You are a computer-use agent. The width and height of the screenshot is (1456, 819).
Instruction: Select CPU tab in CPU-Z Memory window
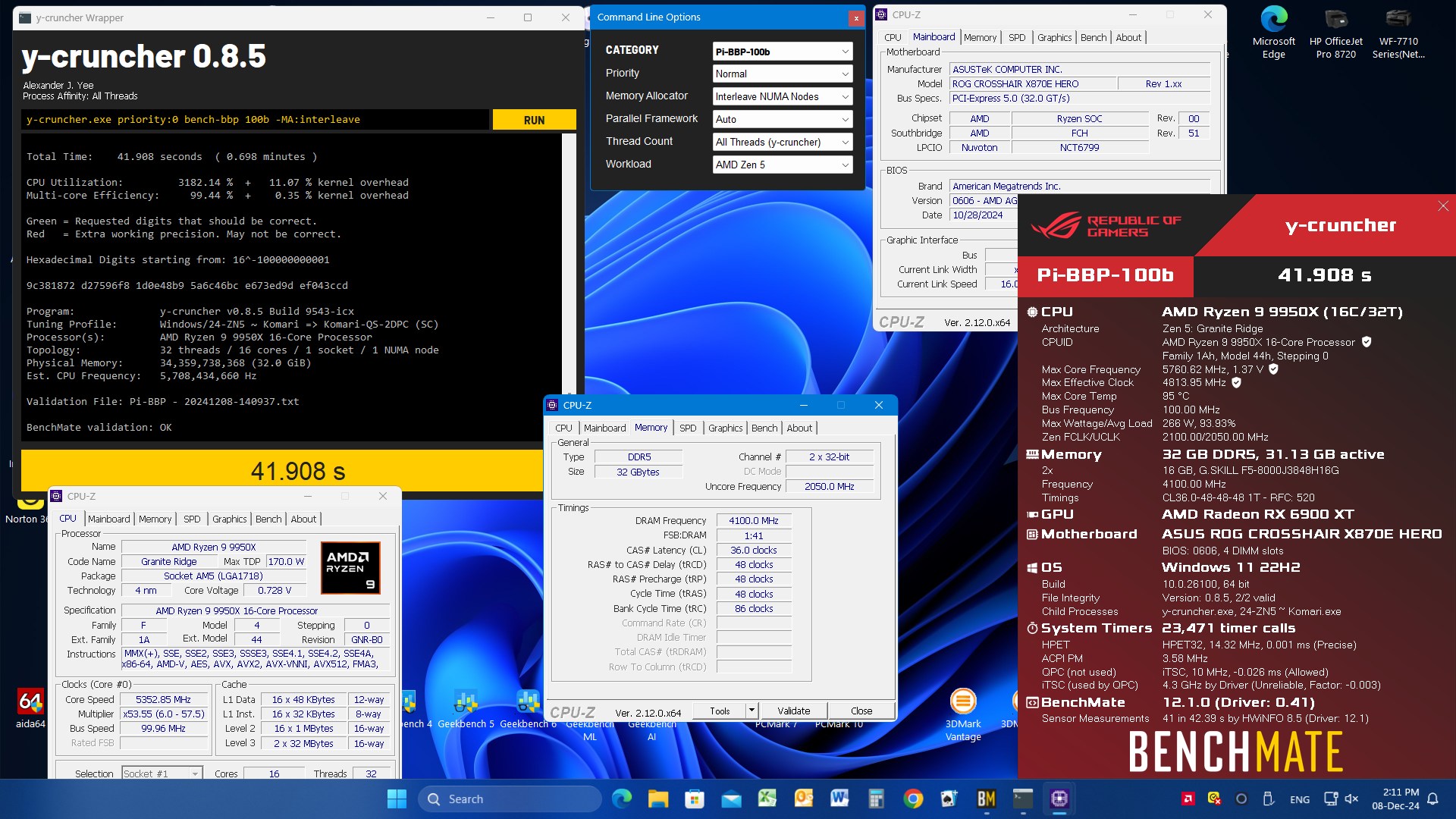563,428
